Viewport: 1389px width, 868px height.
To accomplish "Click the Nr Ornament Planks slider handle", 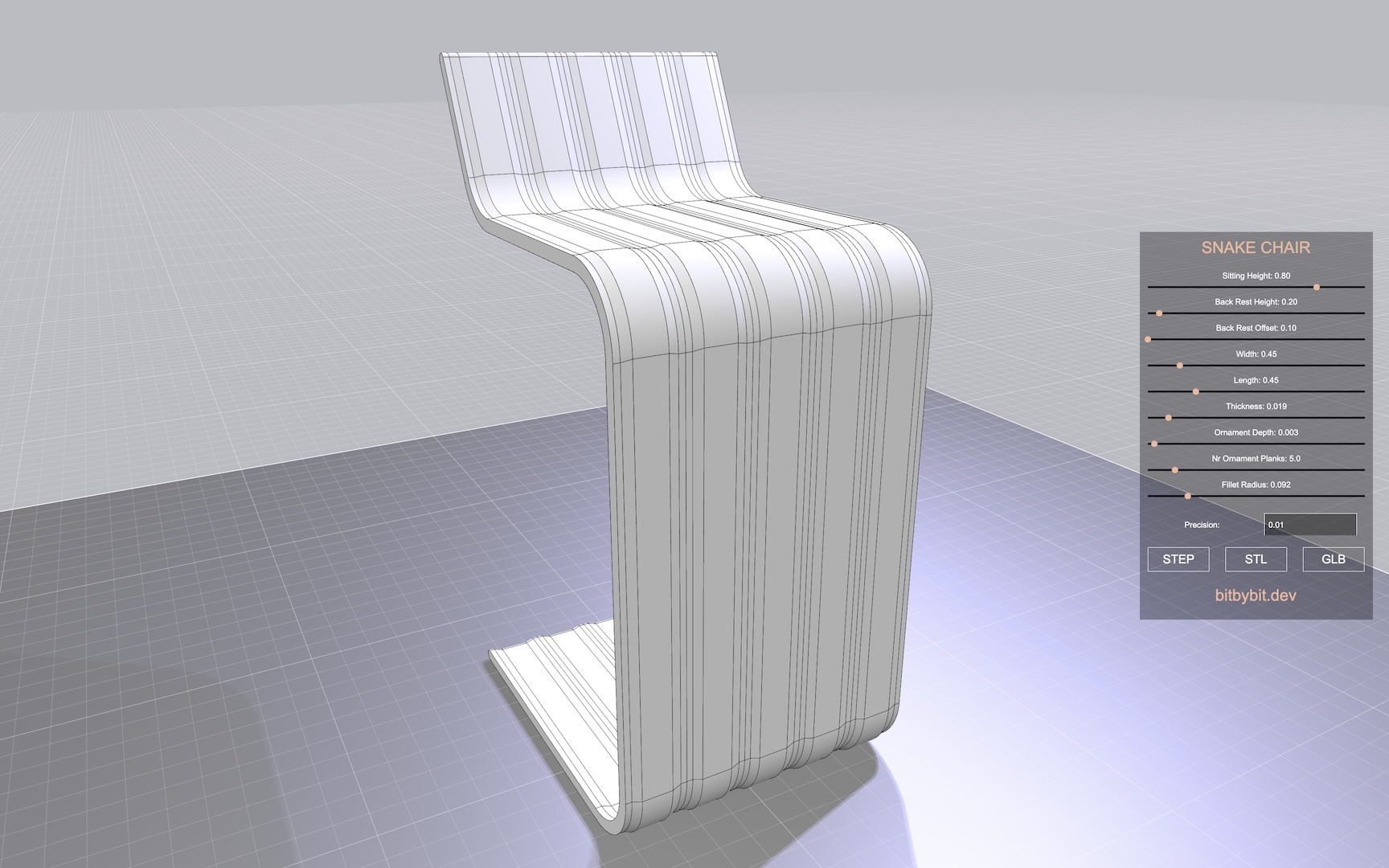I will 1175,470.
